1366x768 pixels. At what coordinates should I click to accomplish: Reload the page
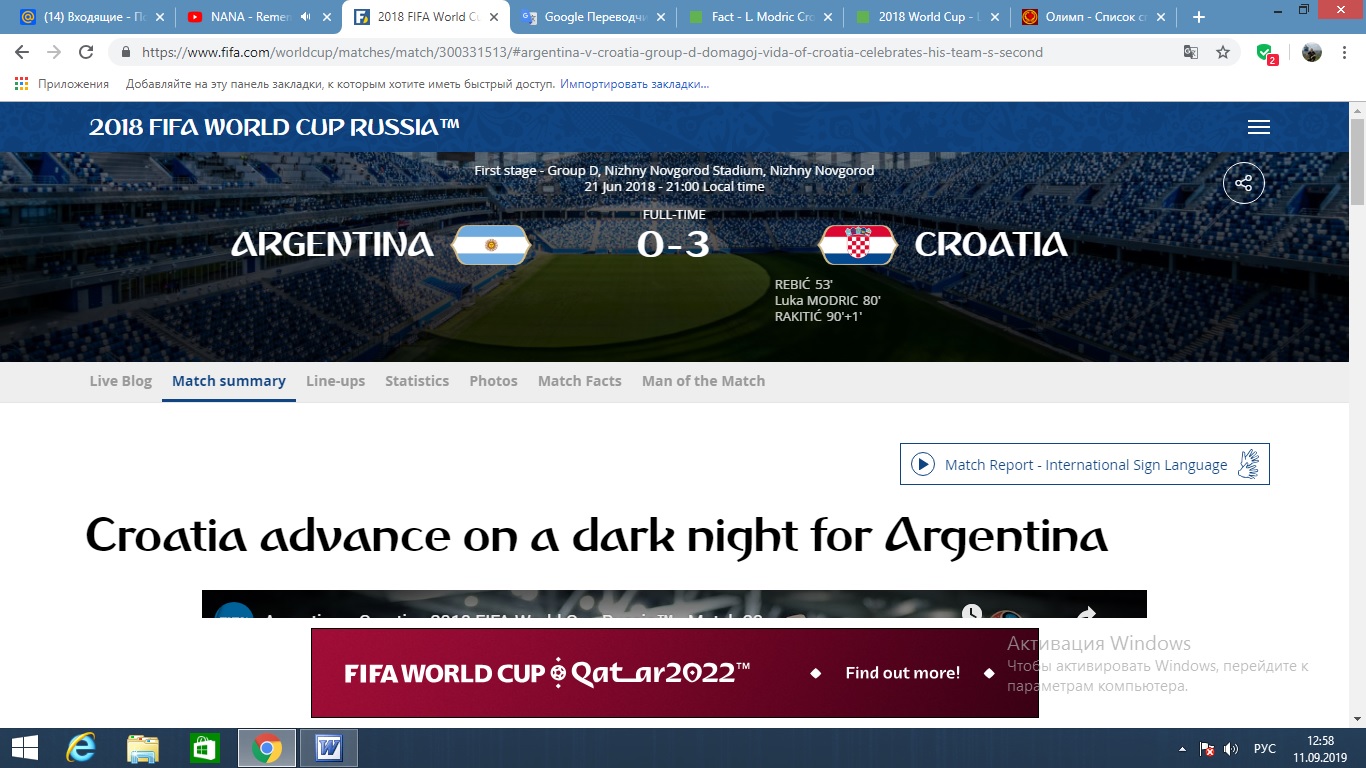pyautogui.click(x=86, y=52)
